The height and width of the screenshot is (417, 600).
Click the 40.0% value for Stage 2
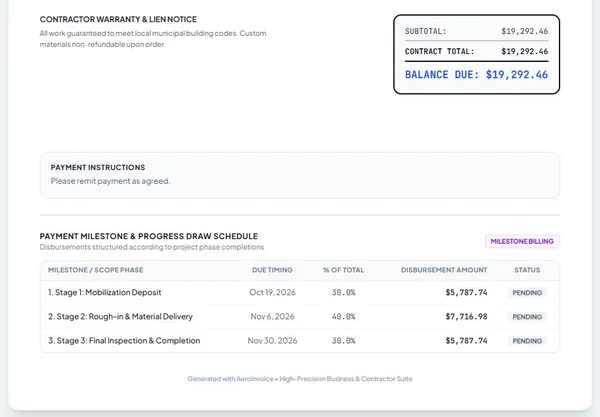tap(344, 316)
